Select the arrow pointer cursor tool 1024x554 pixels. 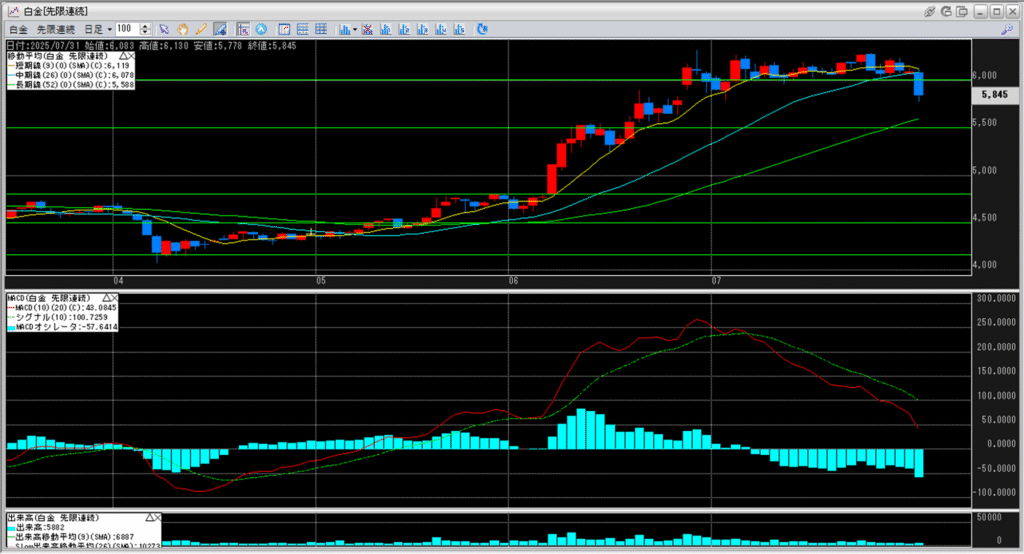164,29
